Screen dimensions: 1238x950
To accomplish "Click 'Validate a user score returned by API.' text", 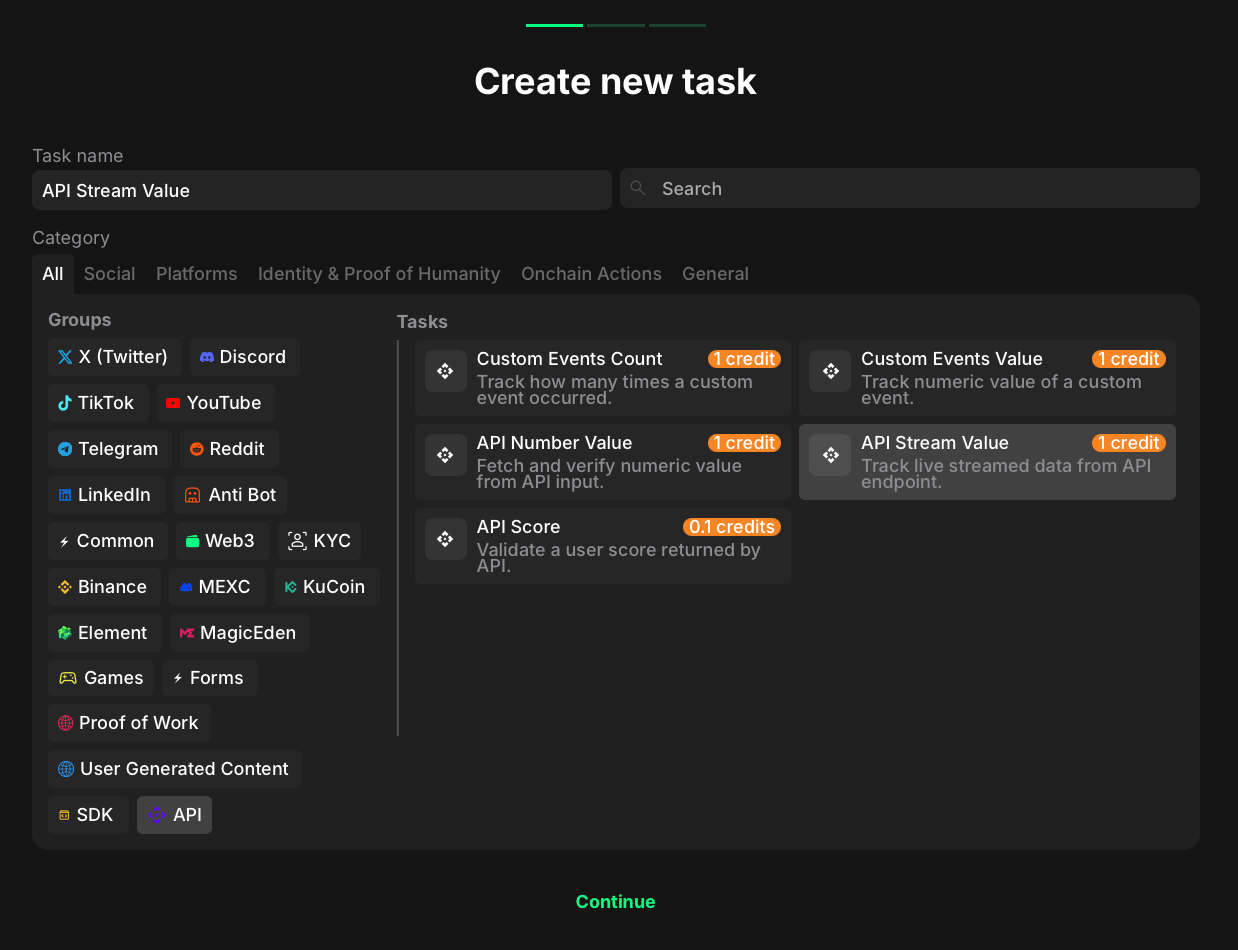I will coord(619,558).
